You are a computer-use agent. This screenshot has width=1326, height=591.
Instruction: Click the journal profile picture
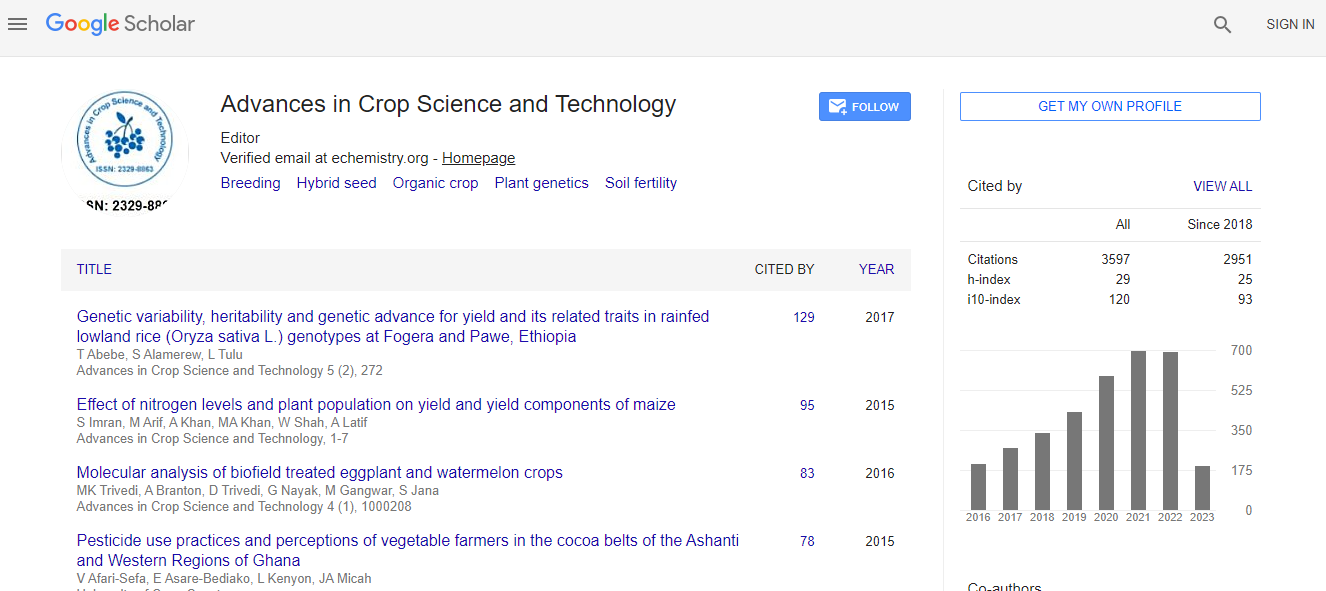tap(124, 148)
